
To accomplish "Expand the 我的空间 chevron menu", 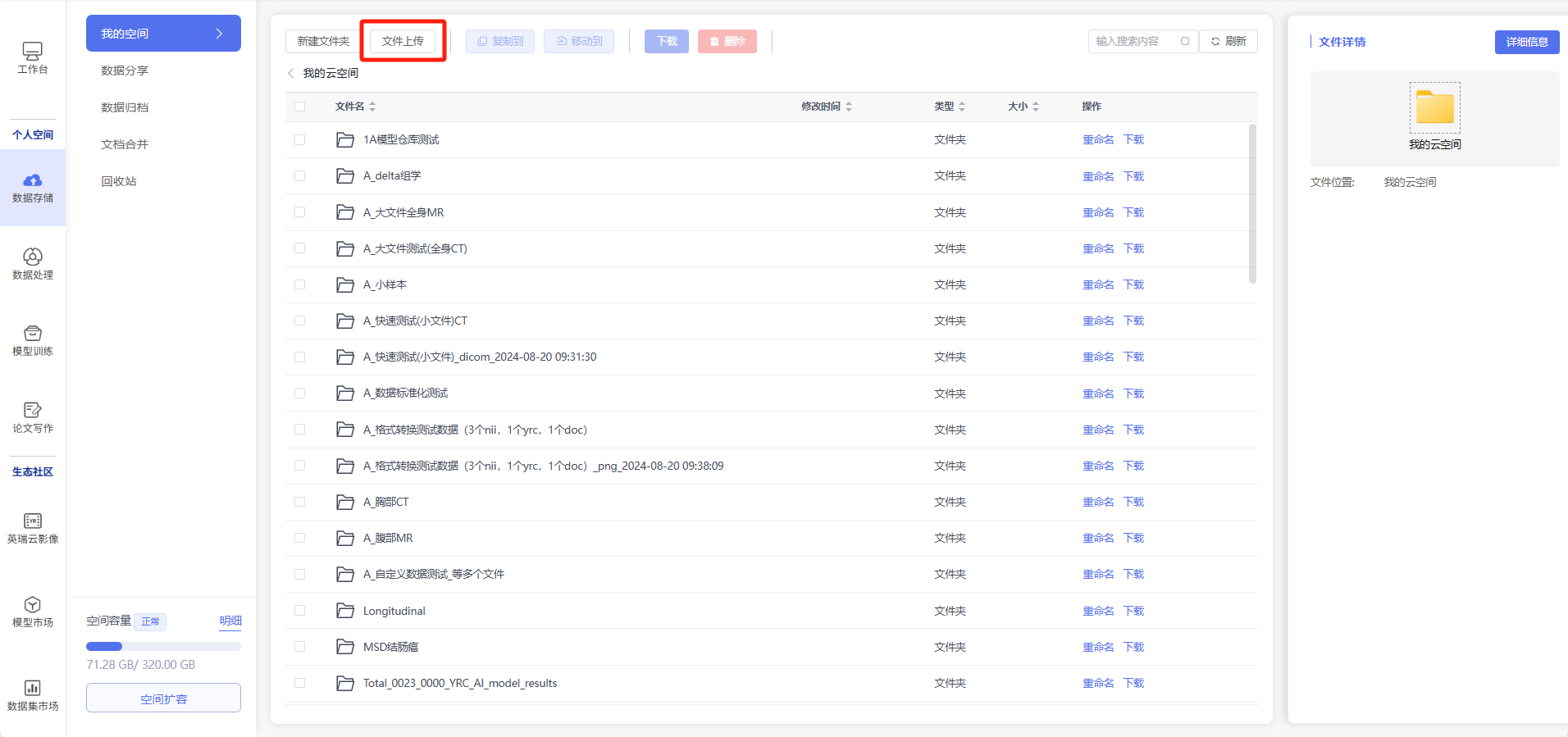I will click(x=219, y=34).
